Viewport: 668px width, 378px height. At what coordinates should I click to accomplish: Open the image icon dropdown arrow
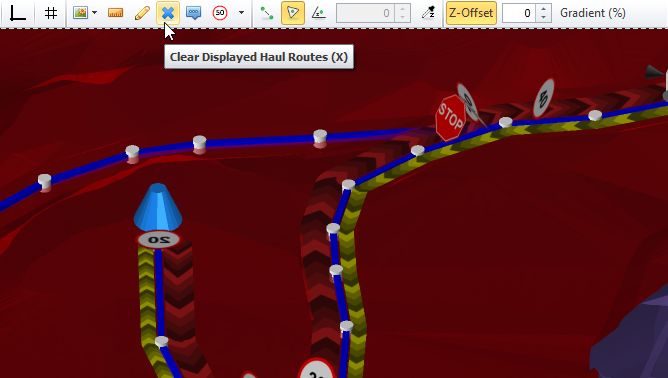(95, 13)
